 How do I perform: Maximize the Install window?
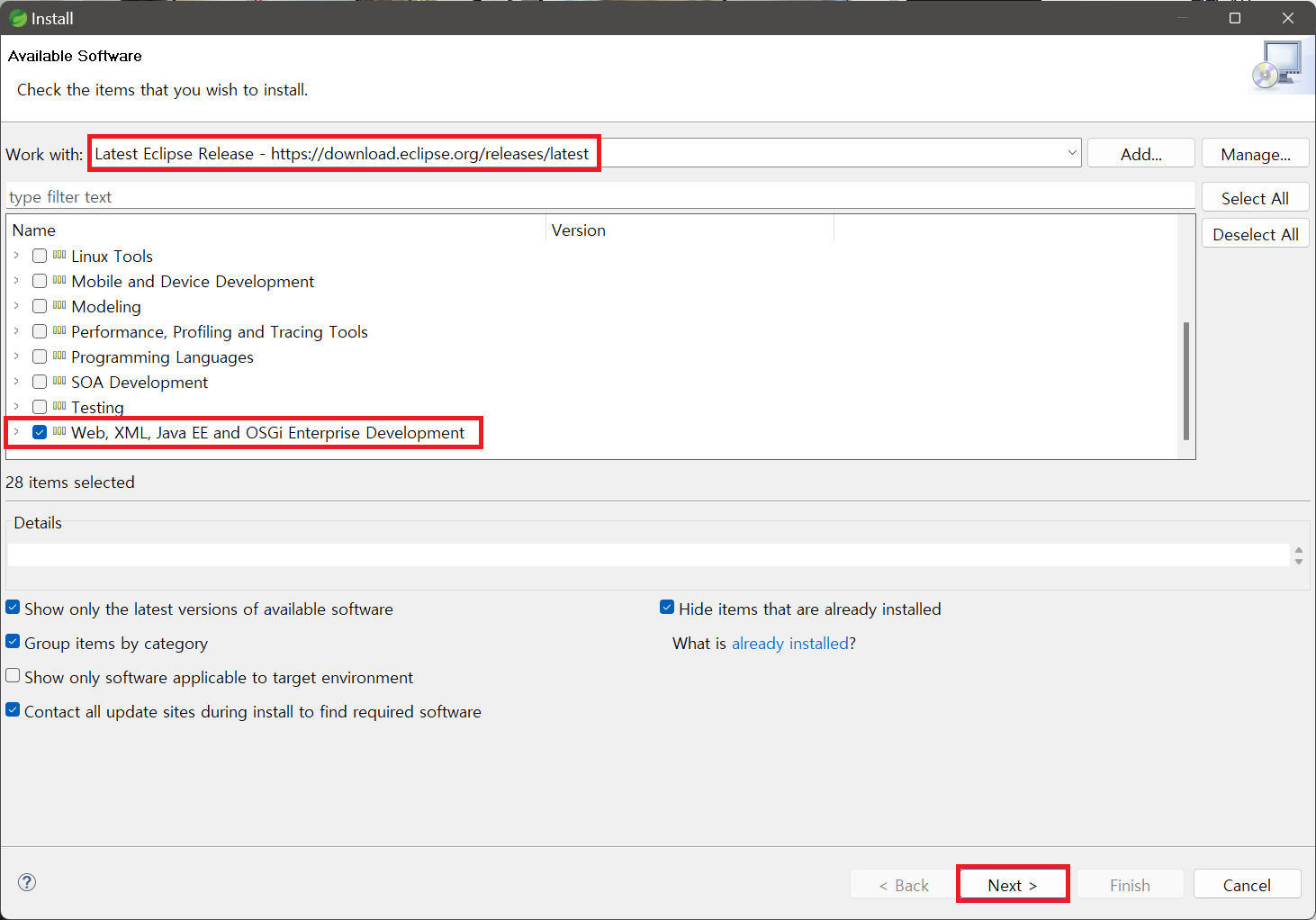[x=1235, y=18]
